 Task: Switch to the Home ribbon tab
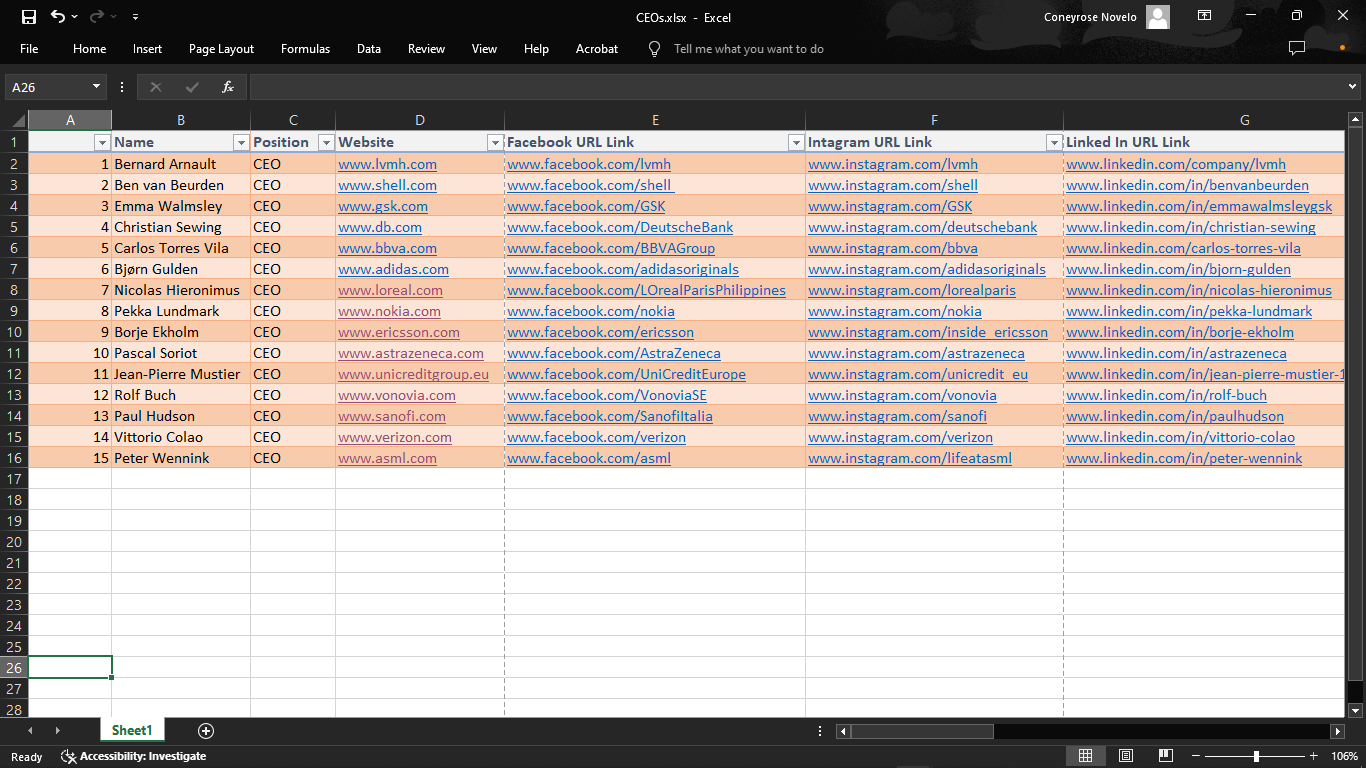point(89,49)
